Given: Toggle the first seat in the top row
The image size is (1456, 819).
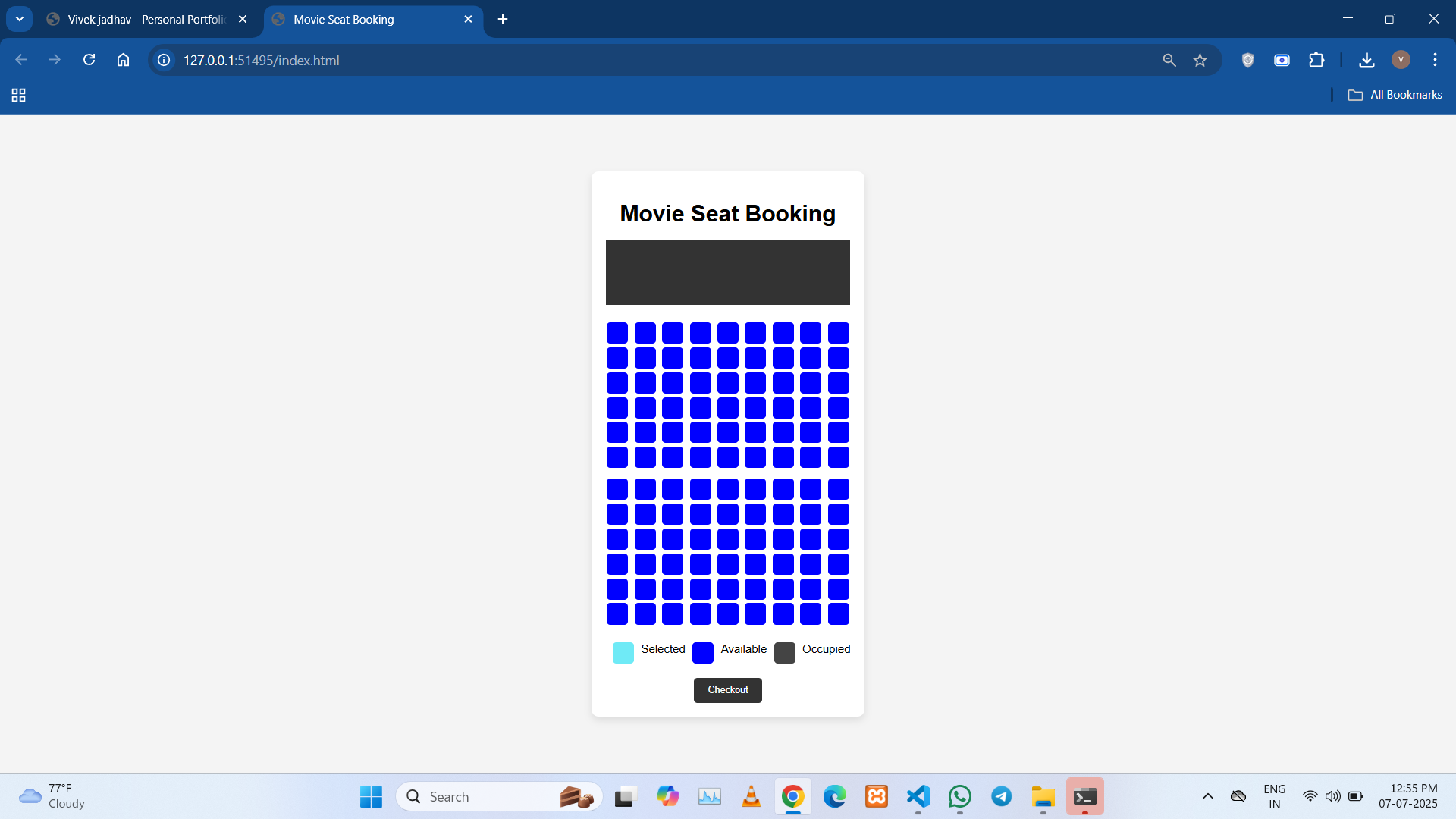Looking at the screenshot, I should [x=617, y=333].
